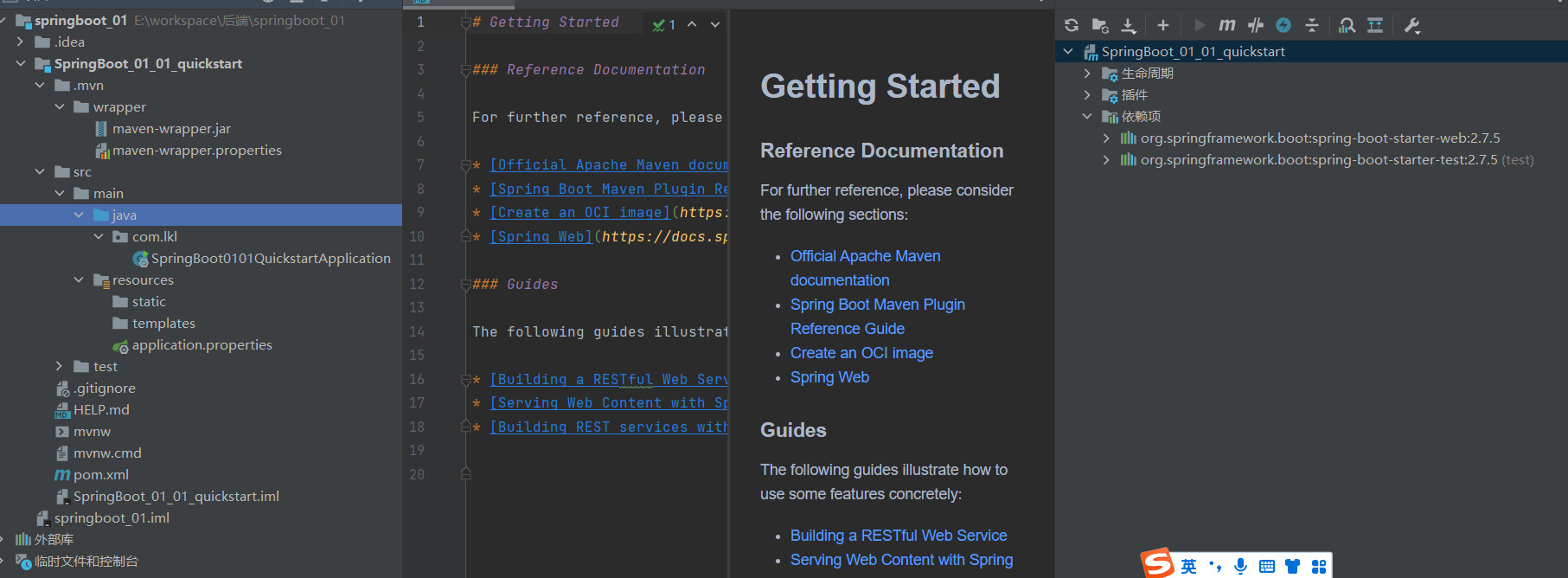Image resolution: width=1568 pixels, height=578 pixels.
Task: Select the java source folder
Action: tap(201, 215)
